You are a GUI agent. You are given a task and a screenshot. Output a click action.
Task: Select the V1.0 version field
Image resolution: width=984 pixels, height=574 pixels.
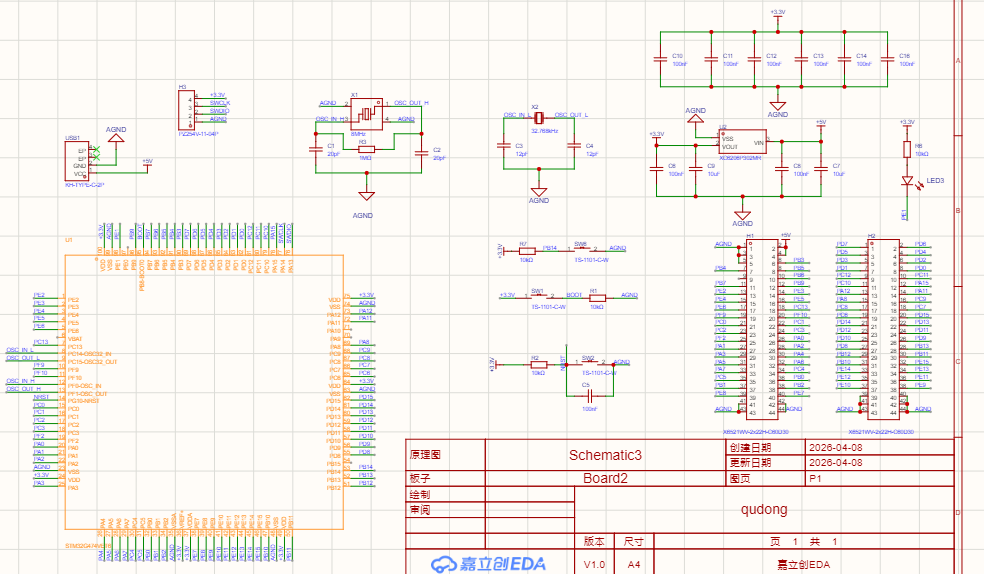coord(594,565)
